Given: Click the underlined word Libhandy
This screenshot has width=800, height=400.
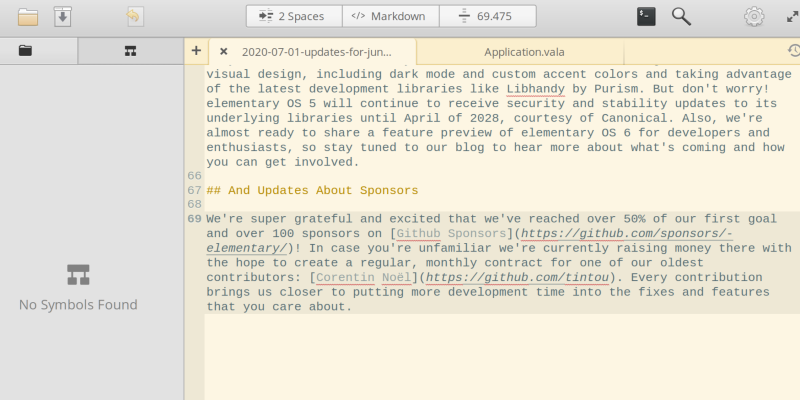Looking at the screenshot, I should coord(535,87).
